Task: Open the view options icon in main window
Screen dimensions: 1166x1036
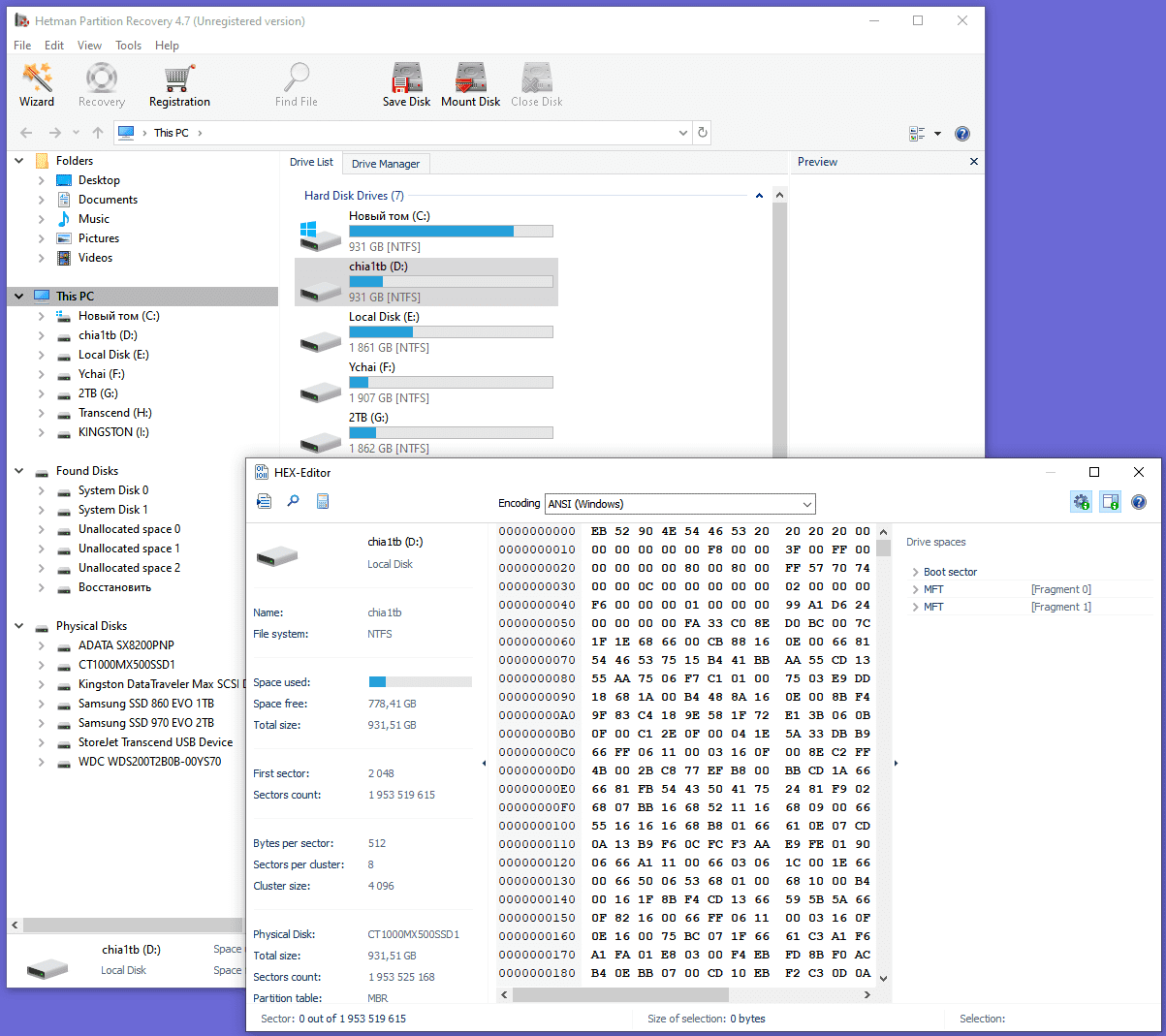Action: 917,134
